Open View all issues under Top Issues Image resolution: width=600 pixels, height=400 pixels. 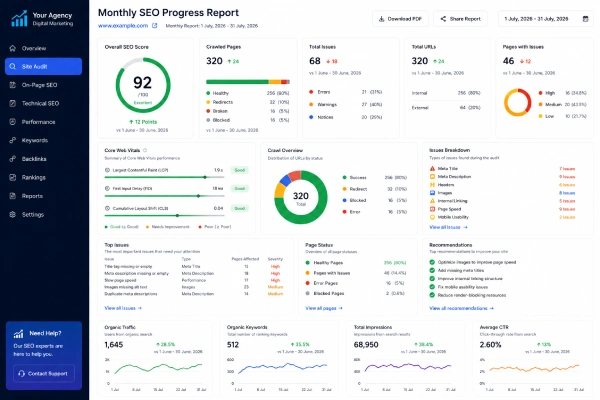click(x=123, y=308)
